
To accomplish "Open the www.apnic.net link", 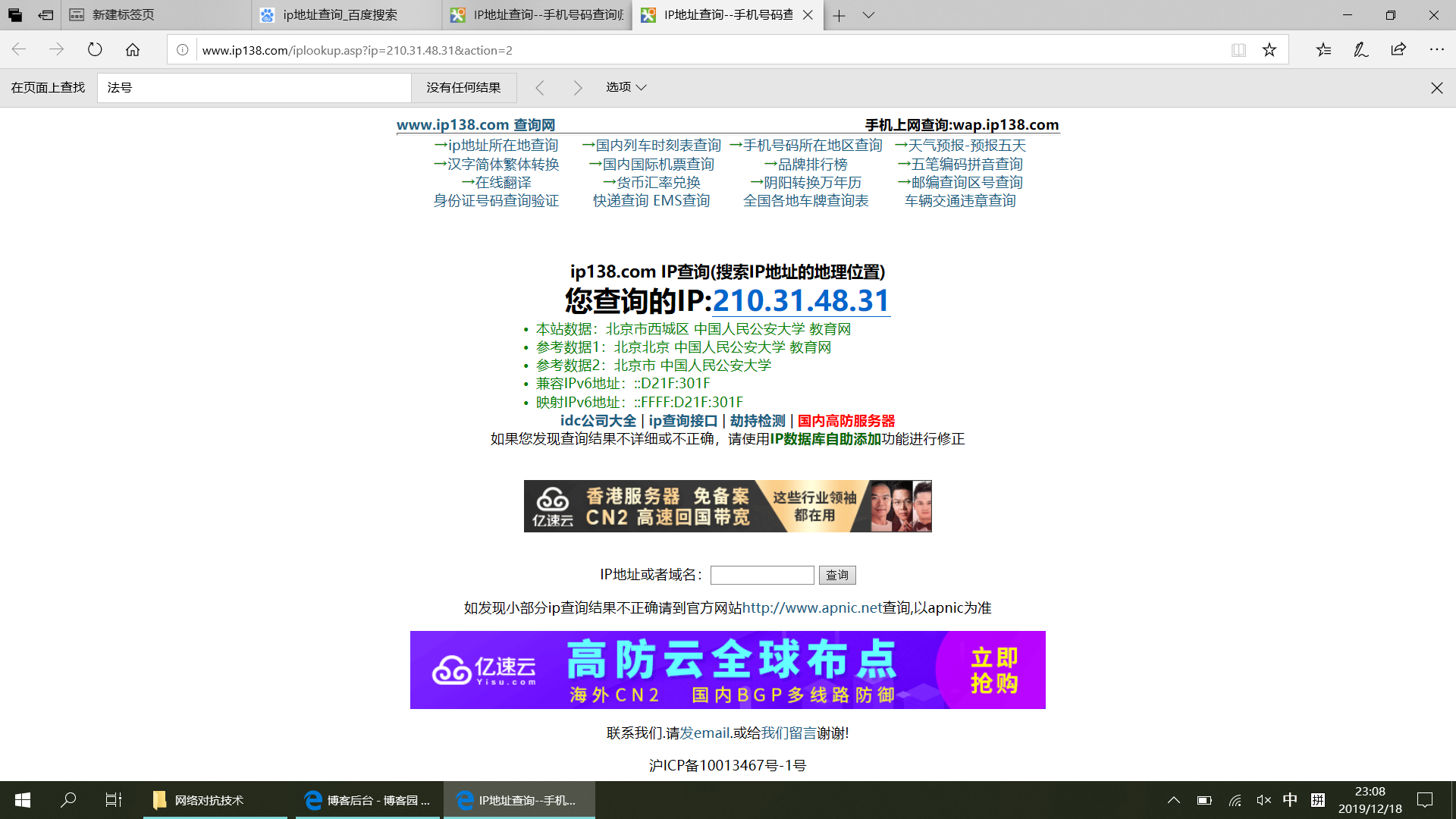I will coord(811,607).
